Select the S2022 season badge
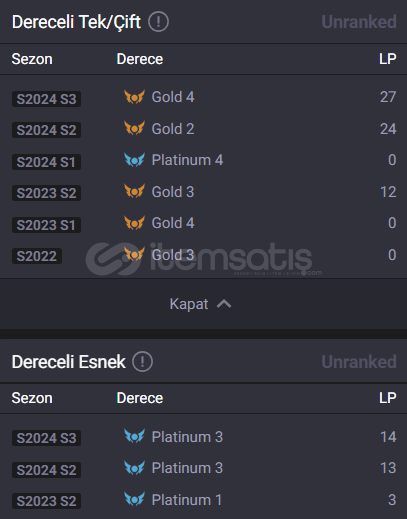This screenshot has width=407, height=519. tap(37, 256)
